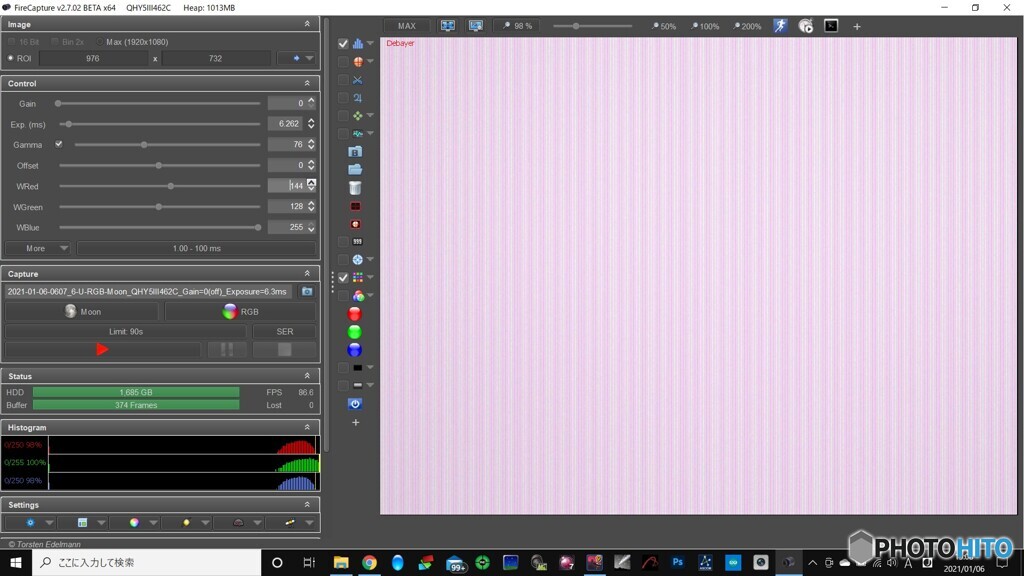Start recording with the red play button
This screenshot has height=576, width=1024.
[x=102, y=349]
